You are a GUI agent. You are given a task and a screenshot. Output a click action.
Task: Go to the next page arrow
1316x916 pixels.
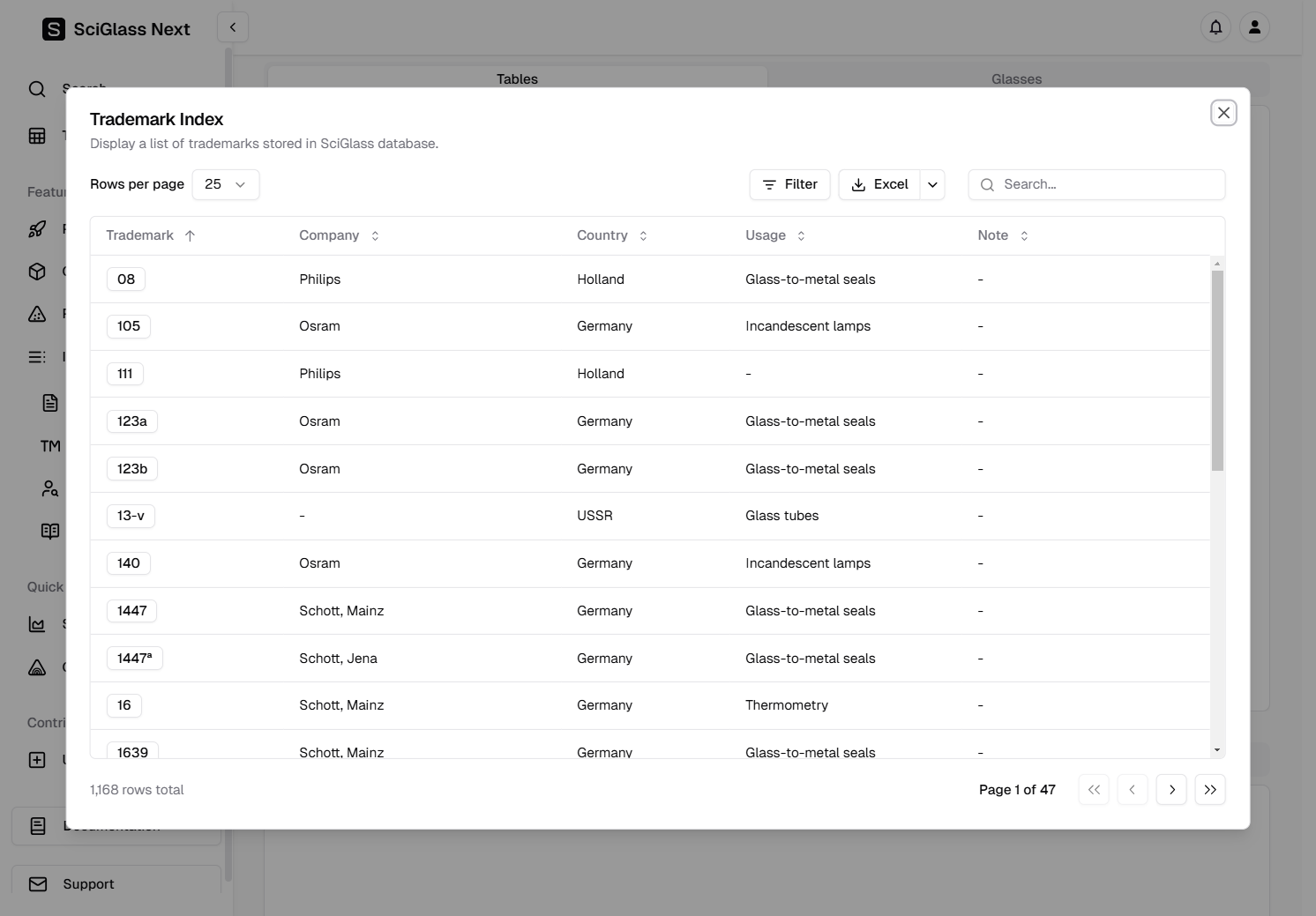click(x=1171, y=790)
